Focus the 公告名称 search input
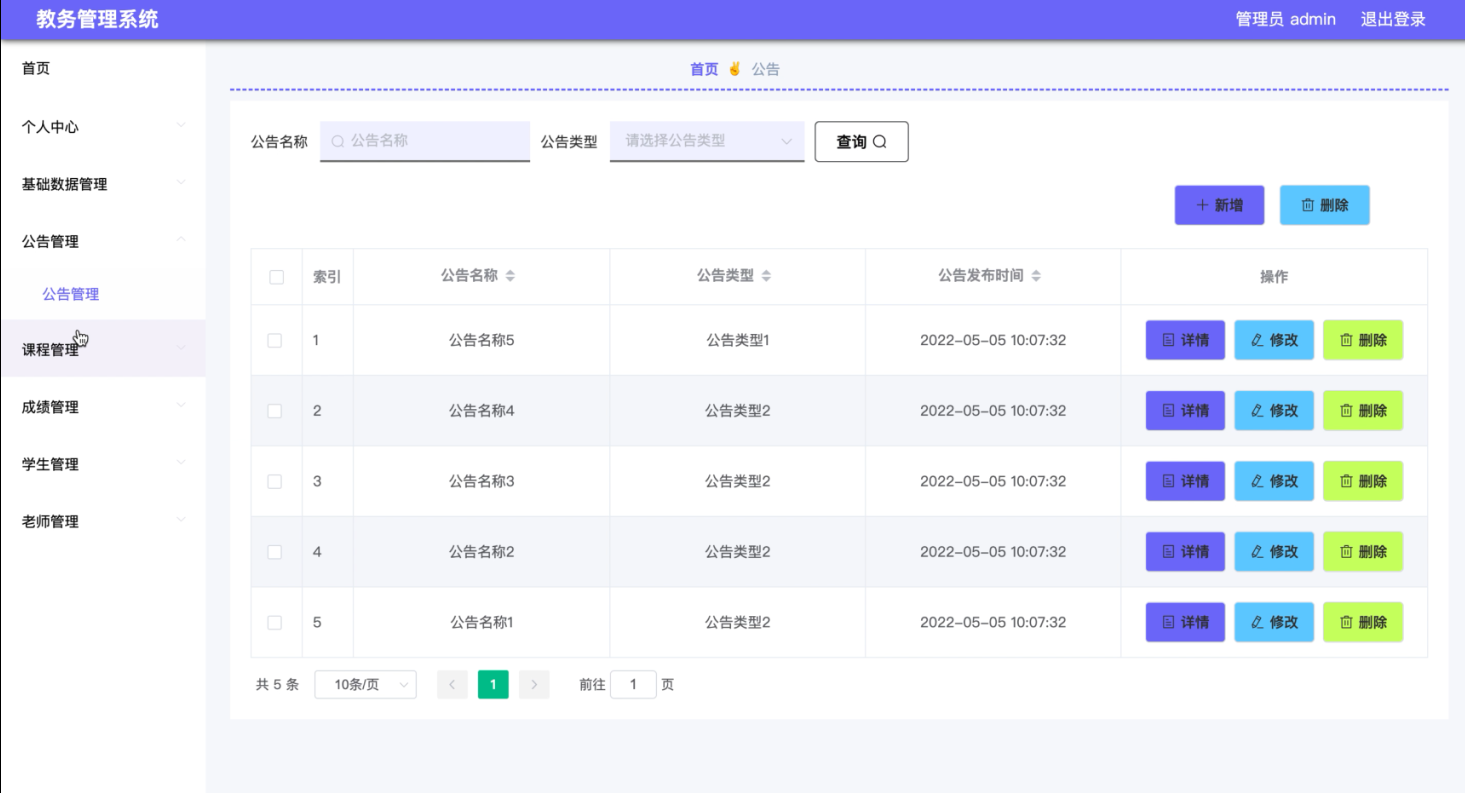Screen dimensions: 1465x793 (x=425, y=141)
